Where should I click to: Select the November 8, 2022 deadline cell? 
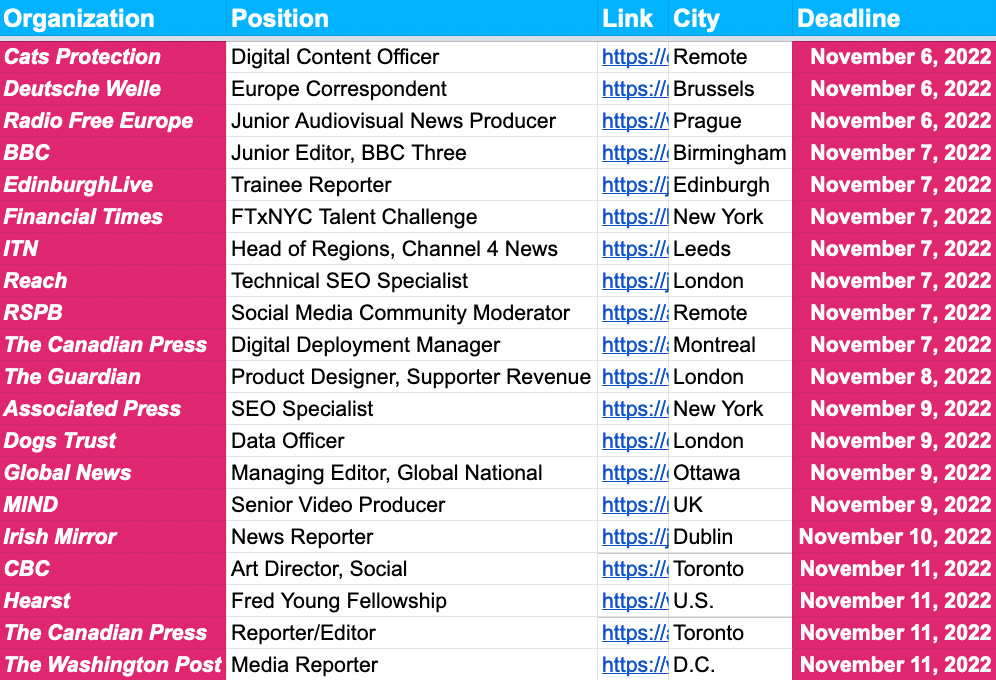pyautogui.click(x=894, y=377)
